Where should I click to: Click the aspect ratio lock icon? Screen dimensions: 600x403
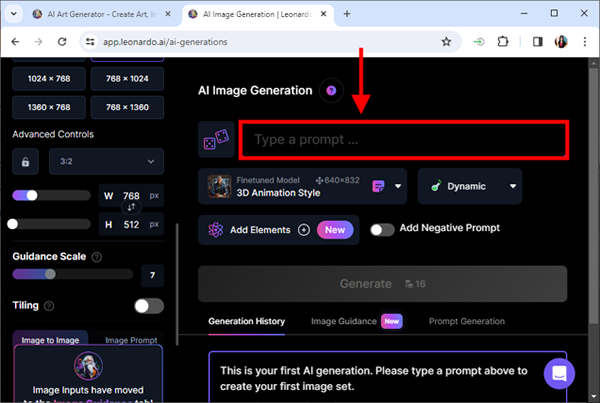pos(25,162)
